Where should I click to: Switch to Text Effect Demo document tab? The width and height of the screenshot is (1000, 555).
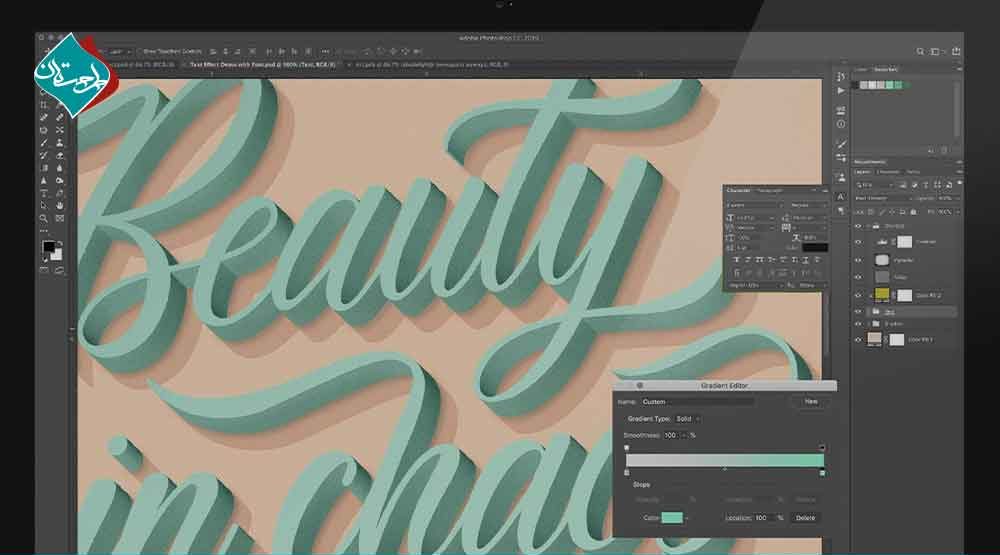tap(262, 64)
